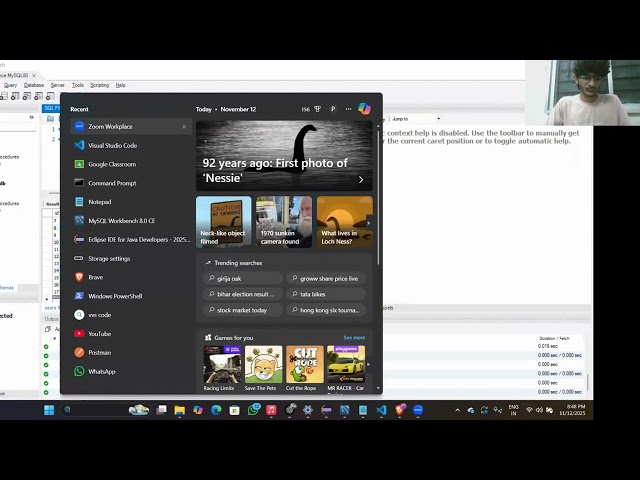Open Database menu in MySQL Workbench
Screen dimensions: 640x480
click(34, 85)
